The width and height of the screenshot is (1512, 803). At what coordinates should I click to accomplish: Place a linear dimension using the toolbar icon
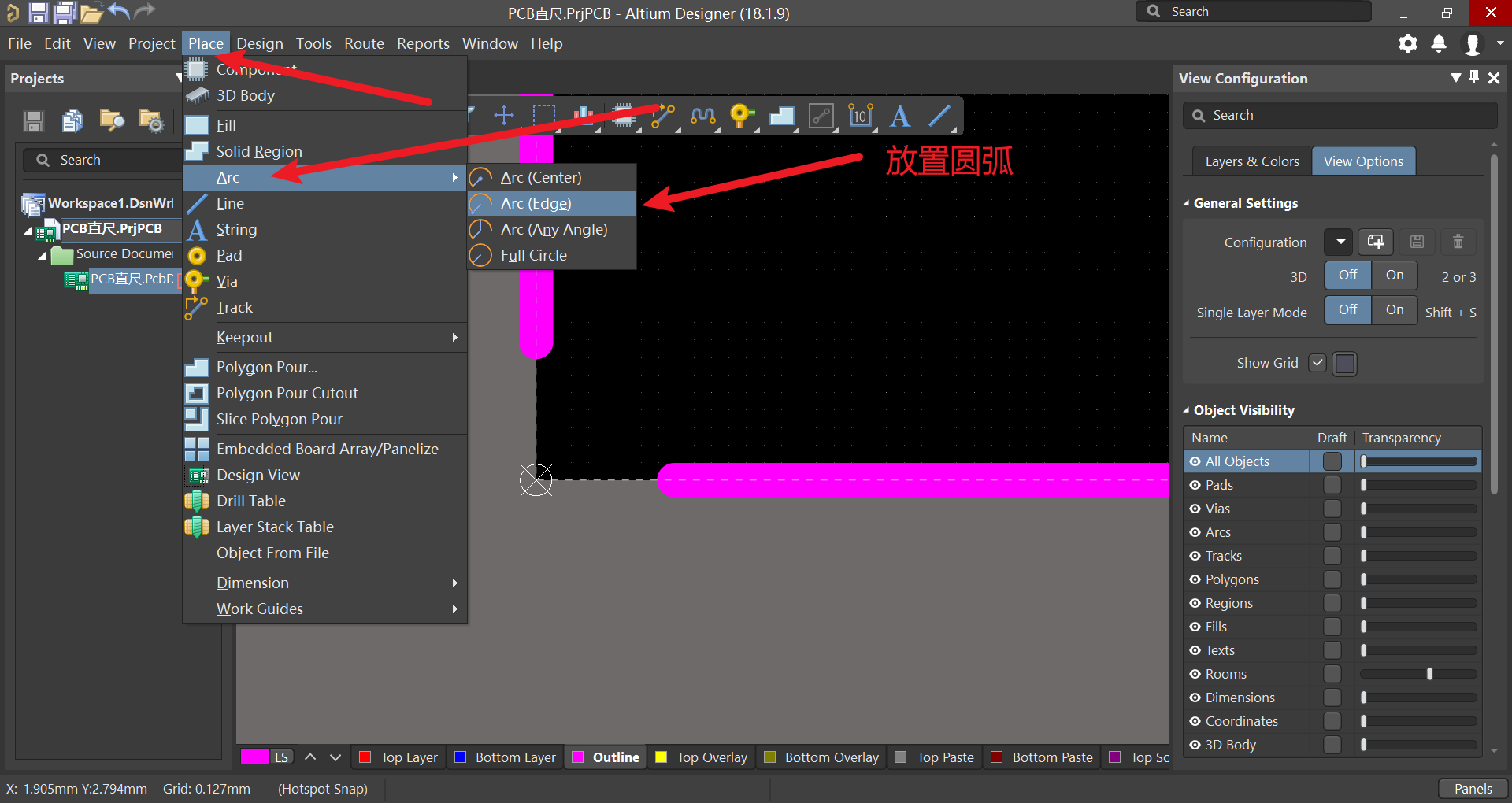861,116
